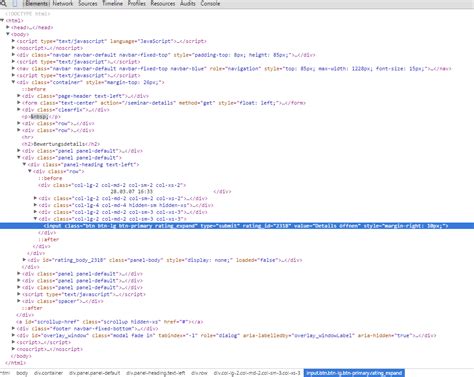This screenshot has height=377, width=474.
Task: Collapse the div class="panel-heading text-left" node
Action: click(x=24, y=164)
